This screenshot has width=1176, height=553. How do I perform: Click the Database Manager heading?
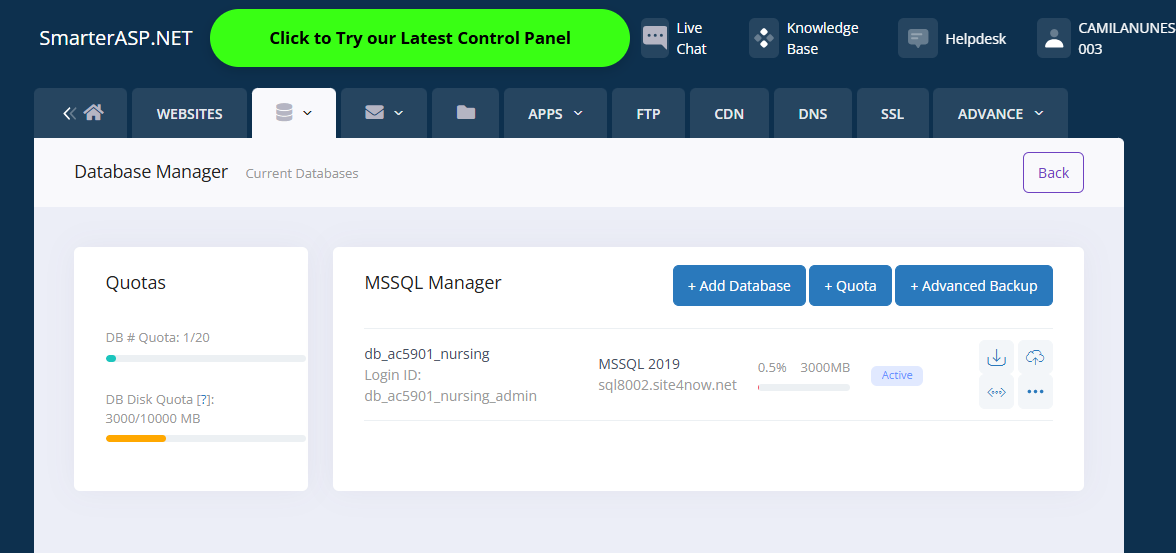151,172
